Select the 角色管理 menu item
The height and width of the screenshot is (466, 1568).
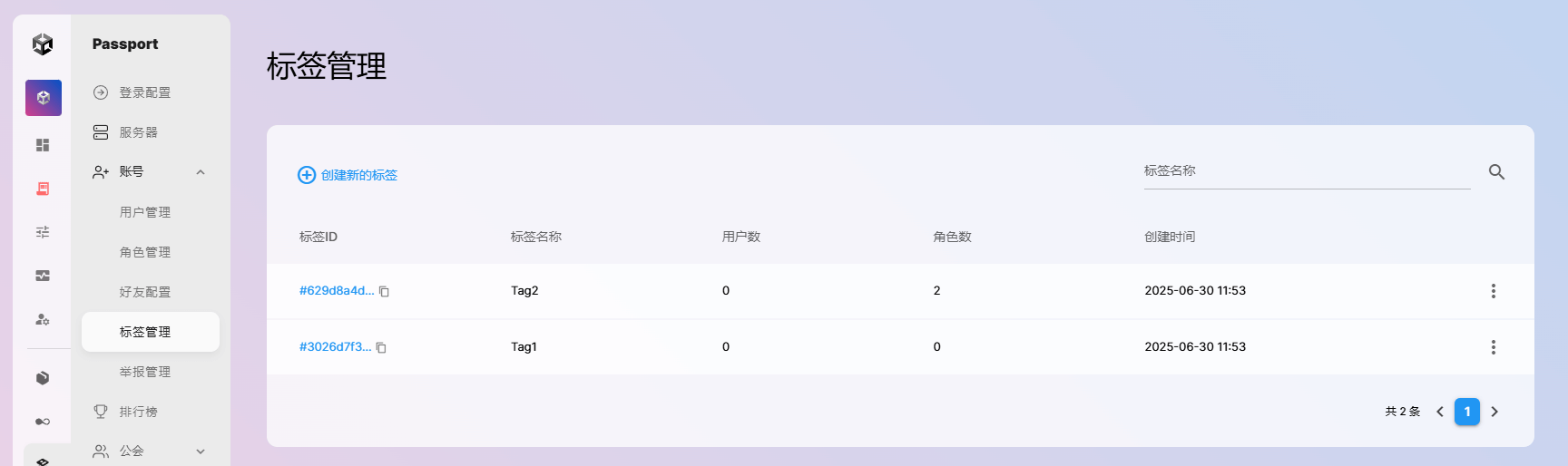(145, 252)
